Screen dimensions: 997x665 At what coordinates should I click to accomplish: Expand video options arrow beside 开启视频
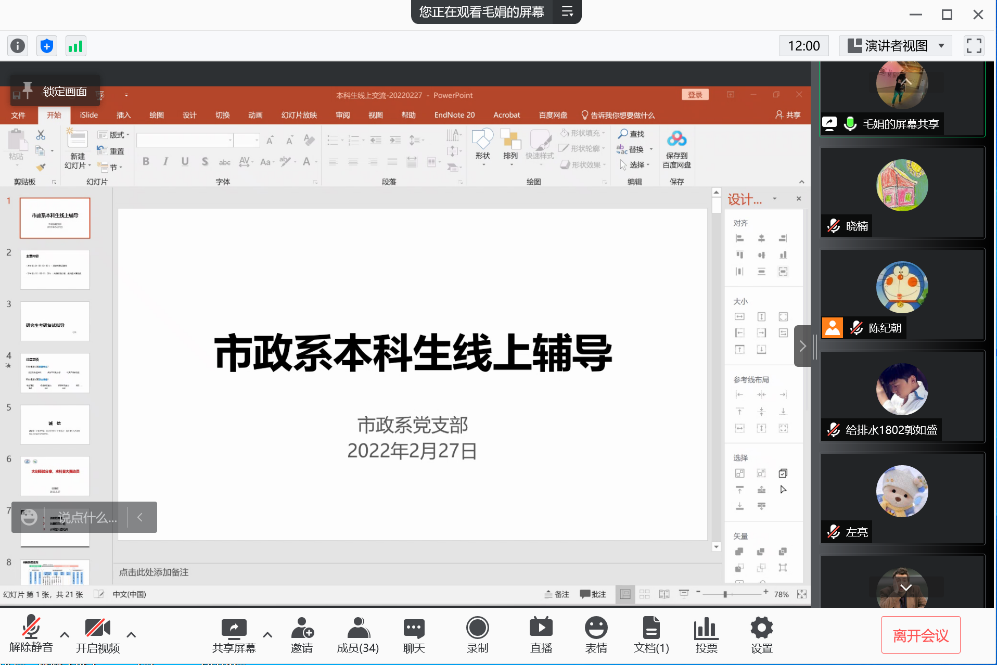[131, 634]
